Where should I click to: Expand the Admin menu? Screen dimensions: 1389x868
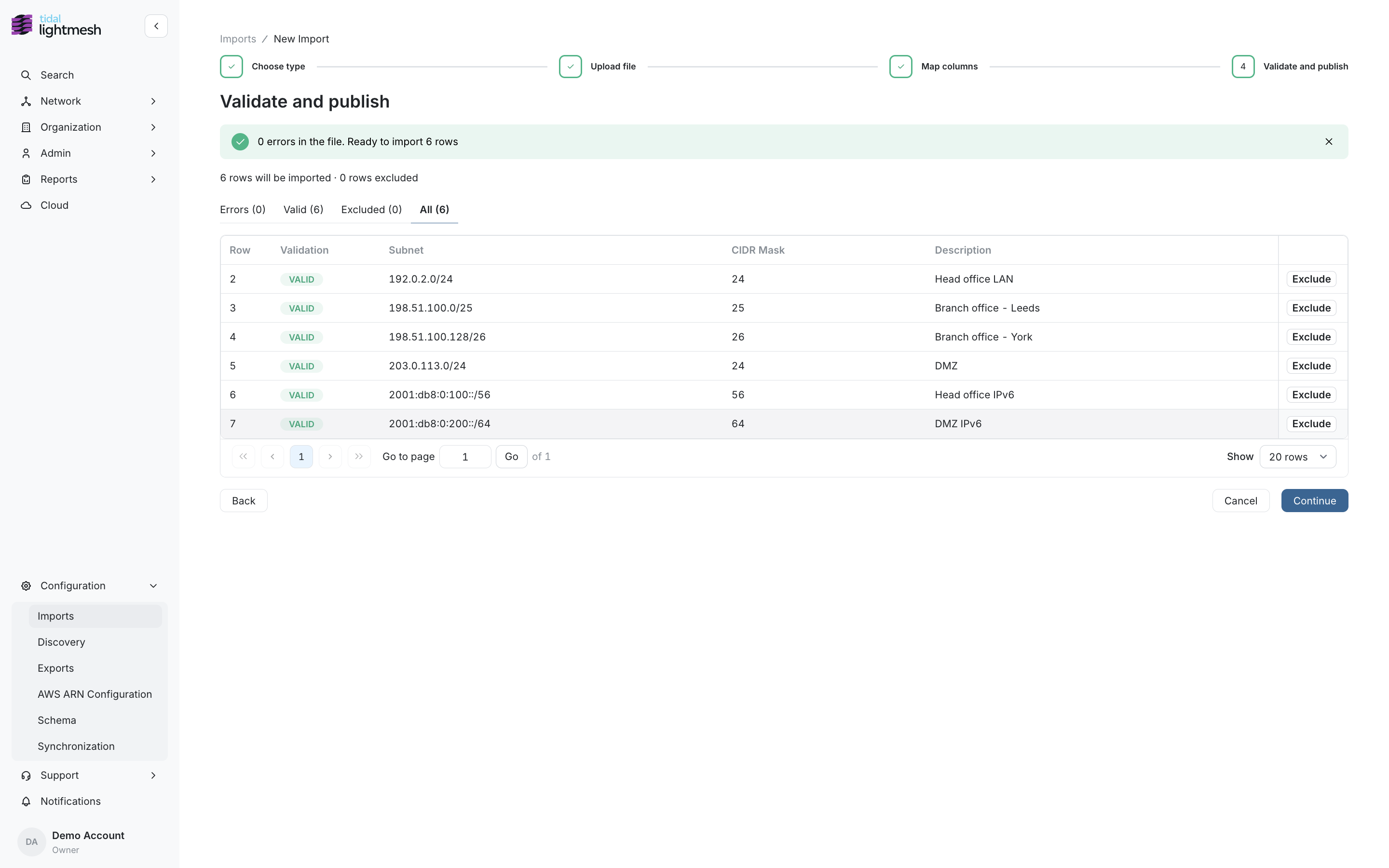(x=89, y=153)
